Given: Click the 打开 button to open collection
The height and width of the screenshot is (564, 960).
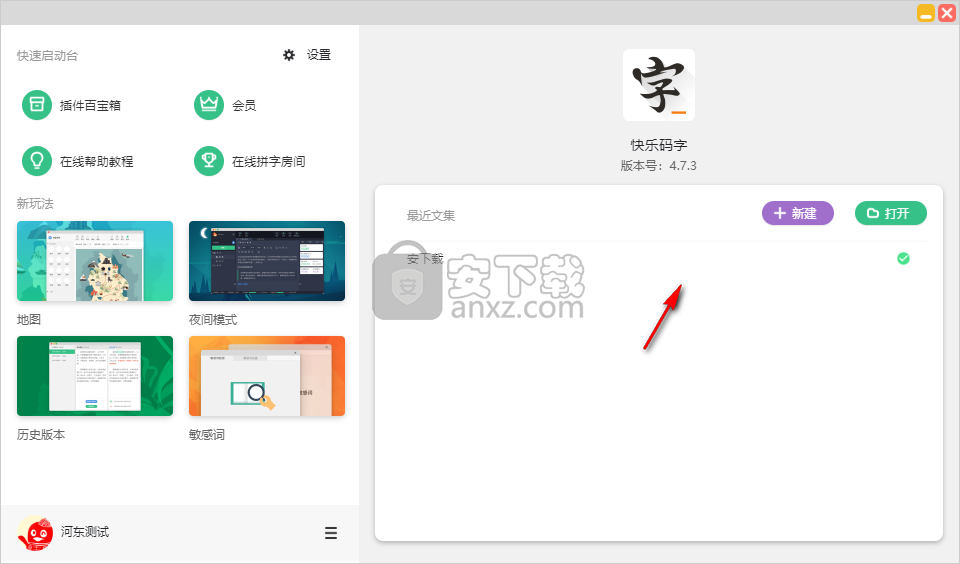Looking at the screenshot, I should pos(890,213).
